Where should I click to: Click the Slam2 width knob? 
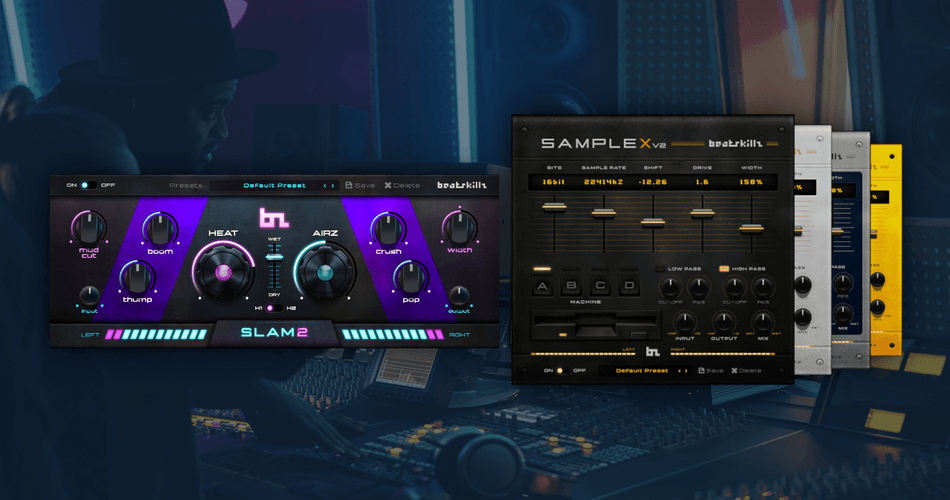[x=459, y=225]
